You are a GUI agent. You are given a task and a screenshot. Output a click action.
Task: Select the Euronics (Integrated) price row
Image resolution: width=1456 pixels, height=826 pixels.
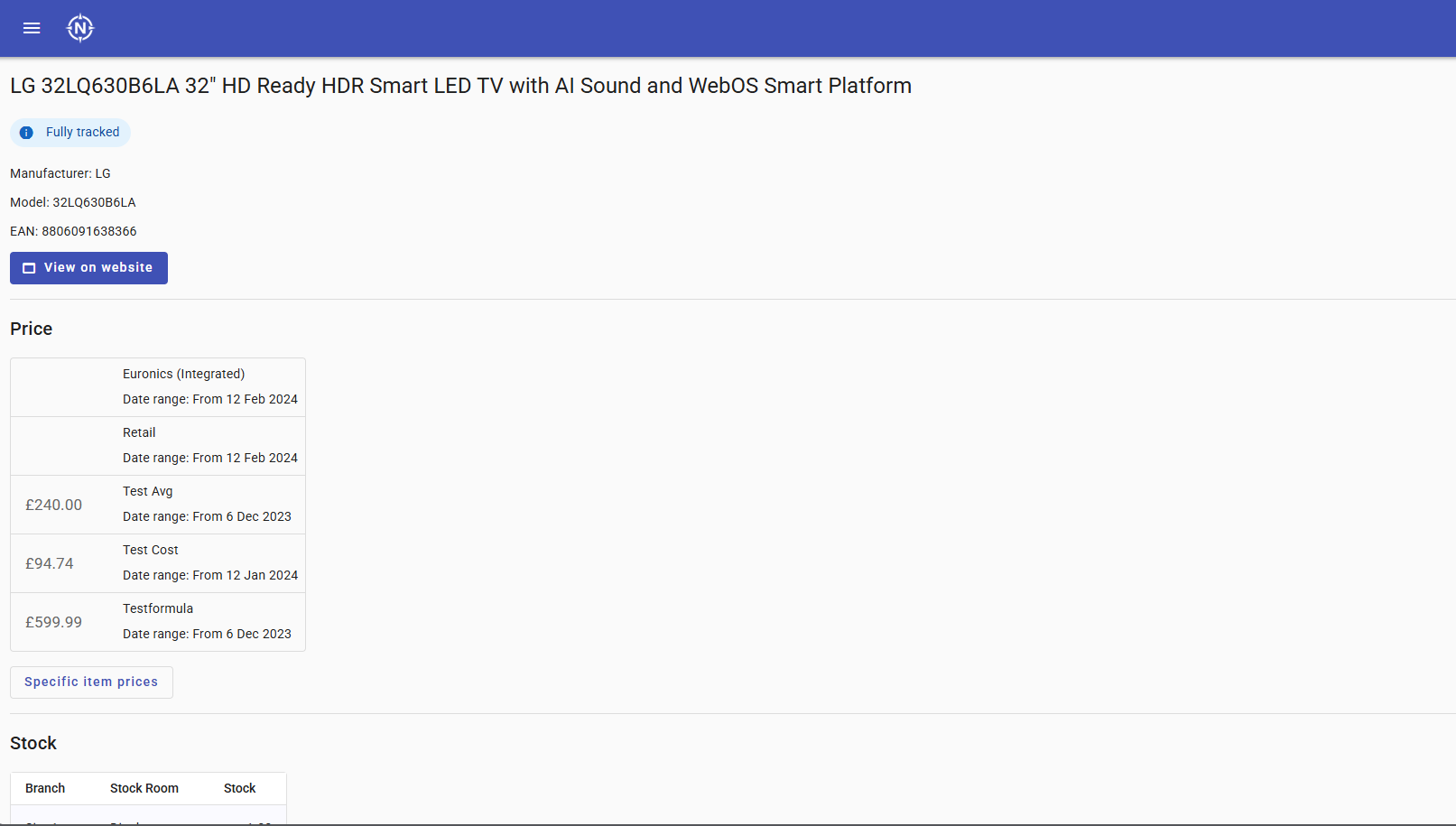[x=158, y=387]
